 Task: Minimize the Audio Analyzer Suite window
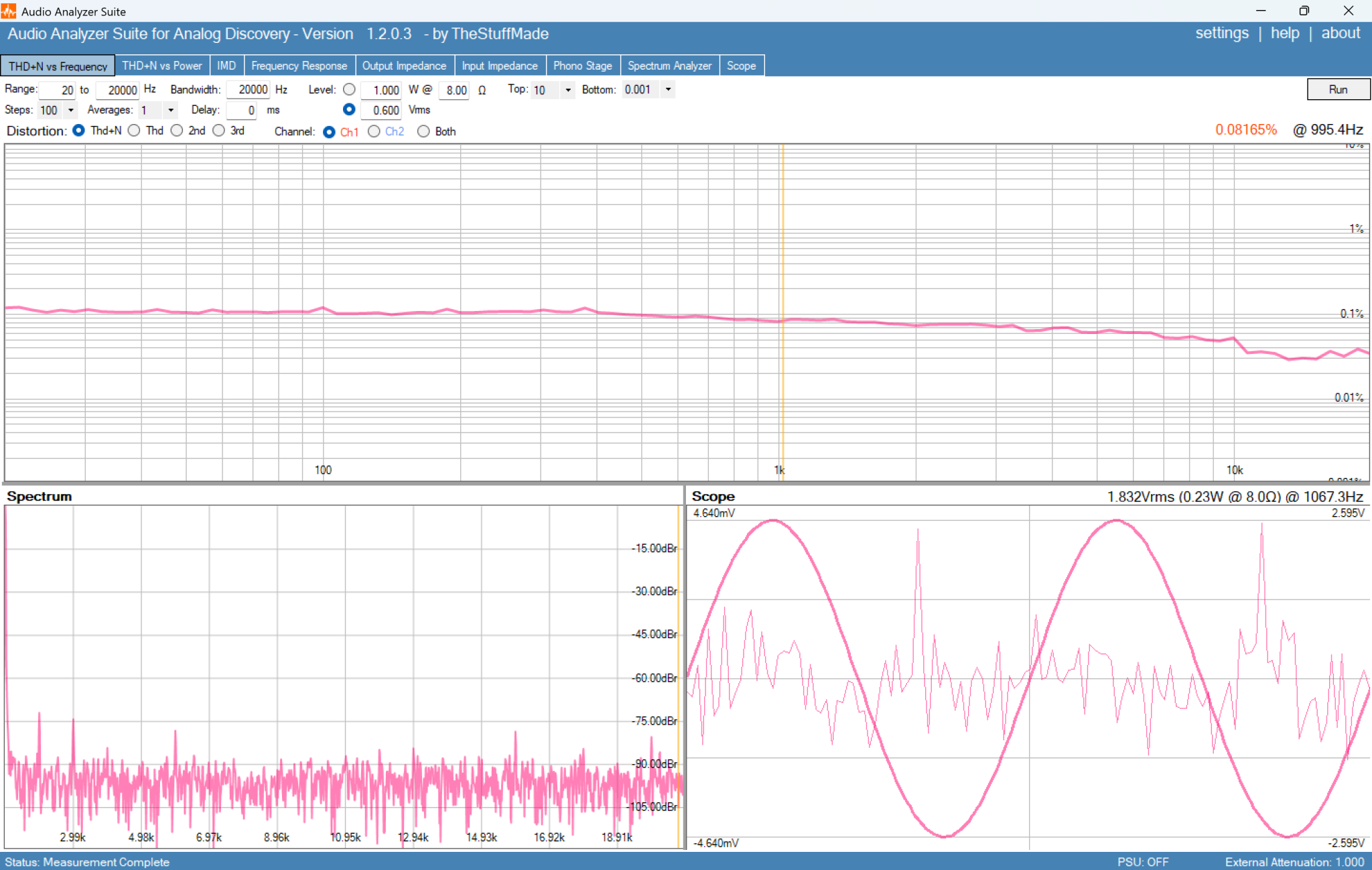(x=1261, y=11)
